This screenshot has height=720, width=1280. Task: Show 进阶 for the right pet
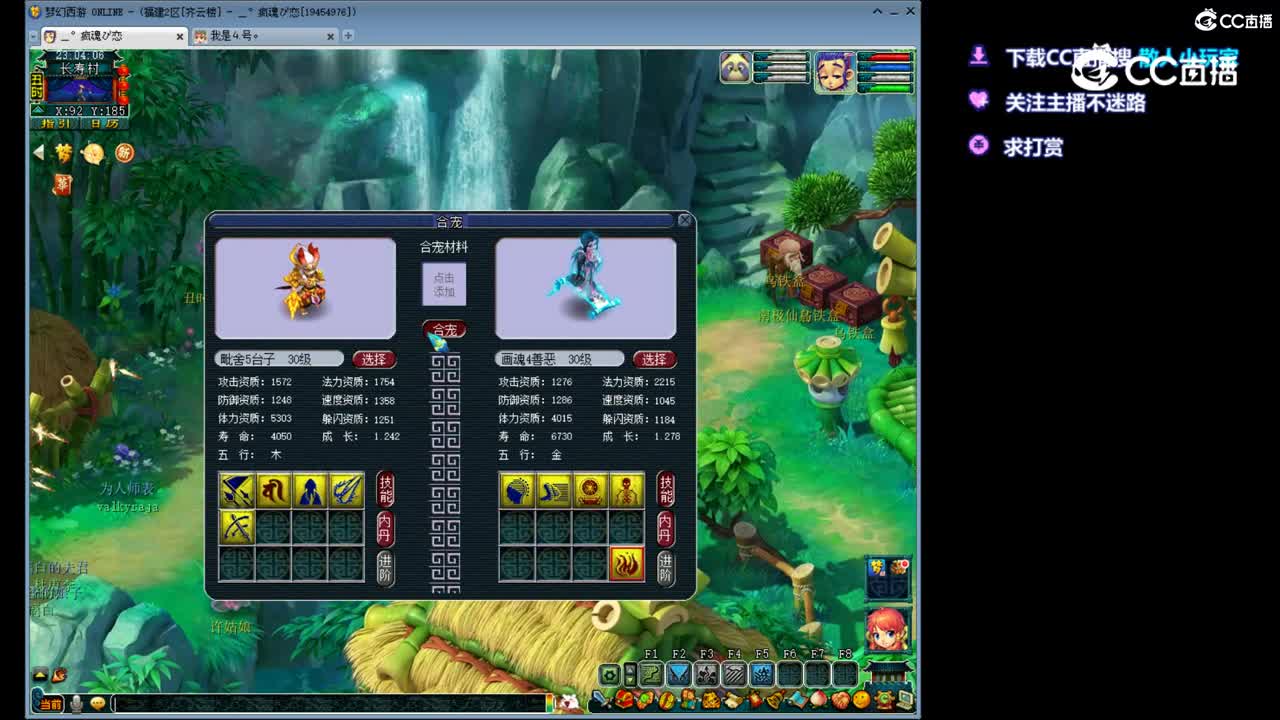click(666, 567)
